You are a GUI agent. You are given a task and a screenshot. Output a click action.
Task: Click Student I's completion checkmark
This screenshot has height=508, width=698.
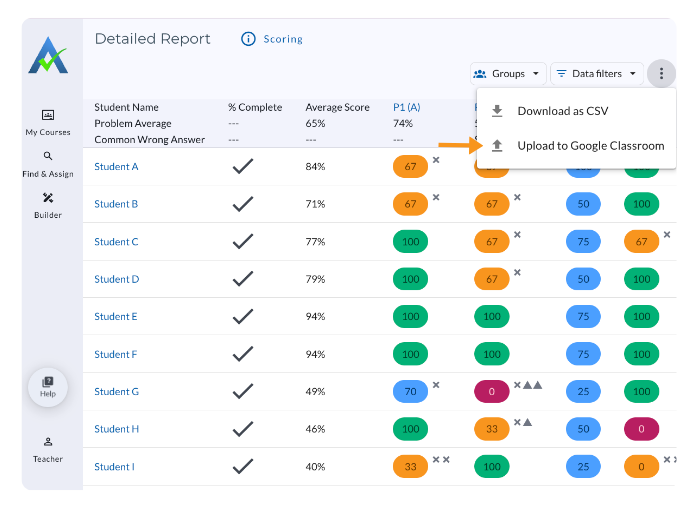pyautogui.click(x=242, y=467)
